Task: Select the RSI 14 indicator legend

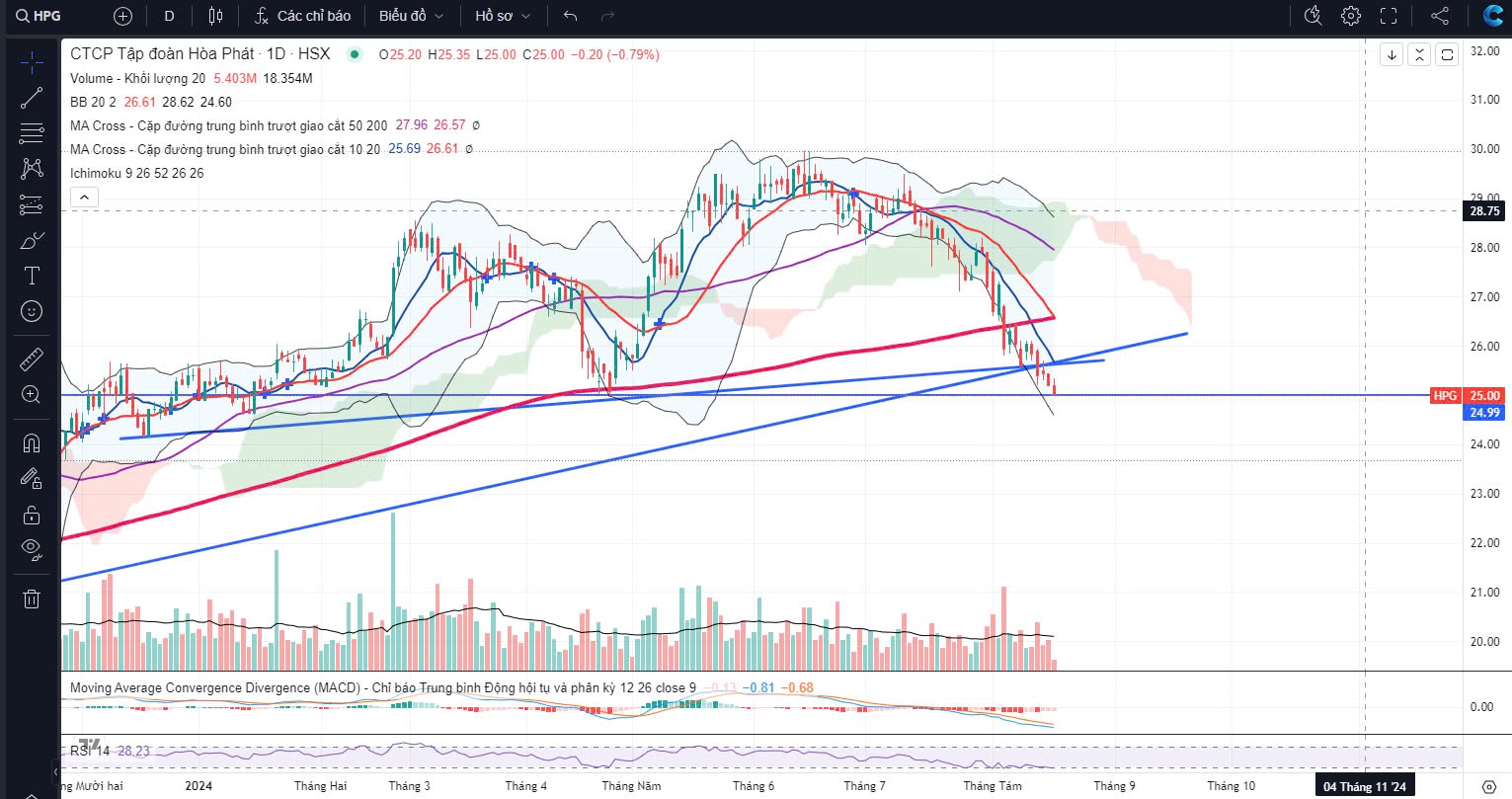Action: pos(91,751)
